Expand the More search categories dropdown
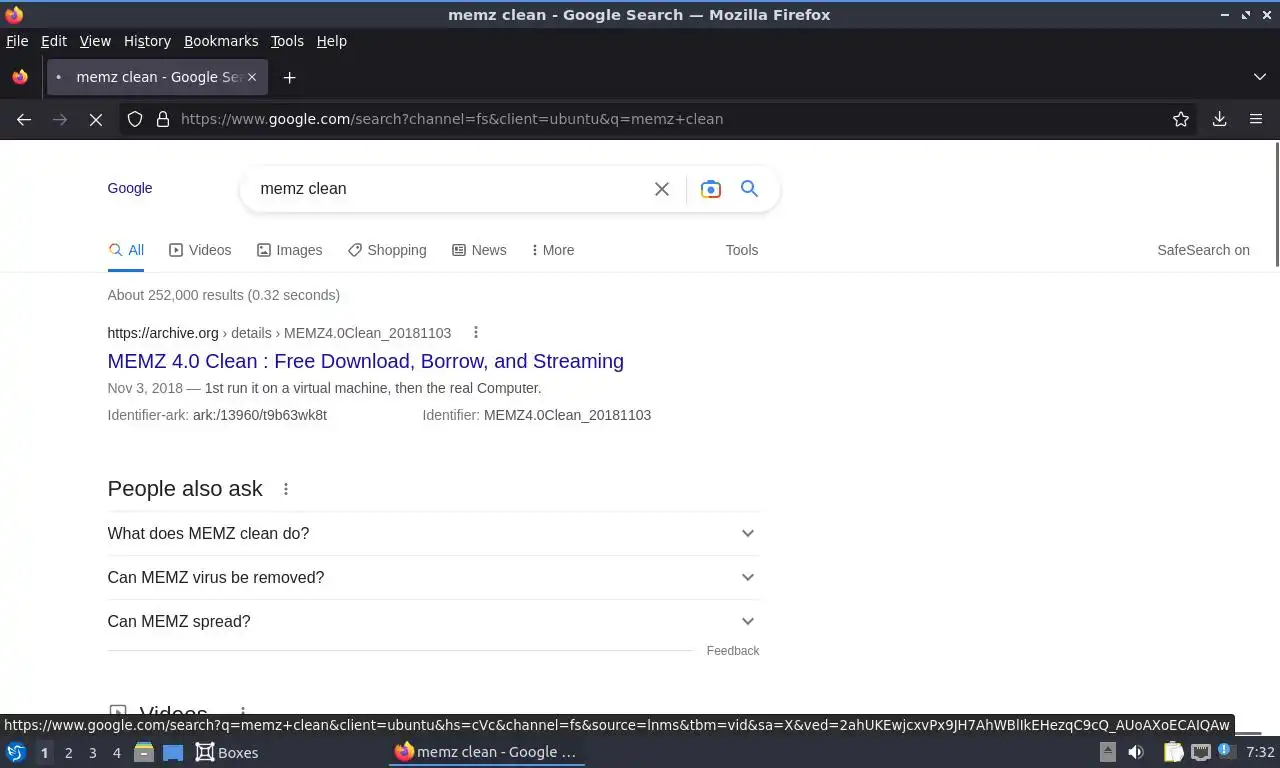 (553, 250)
